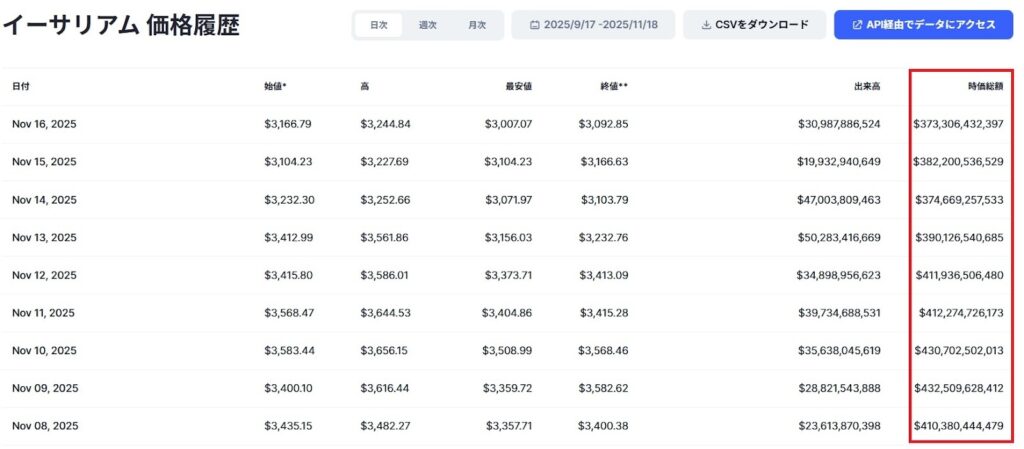
Task: Switch to the 週次 weekly tab
Action: click(428, 25)
